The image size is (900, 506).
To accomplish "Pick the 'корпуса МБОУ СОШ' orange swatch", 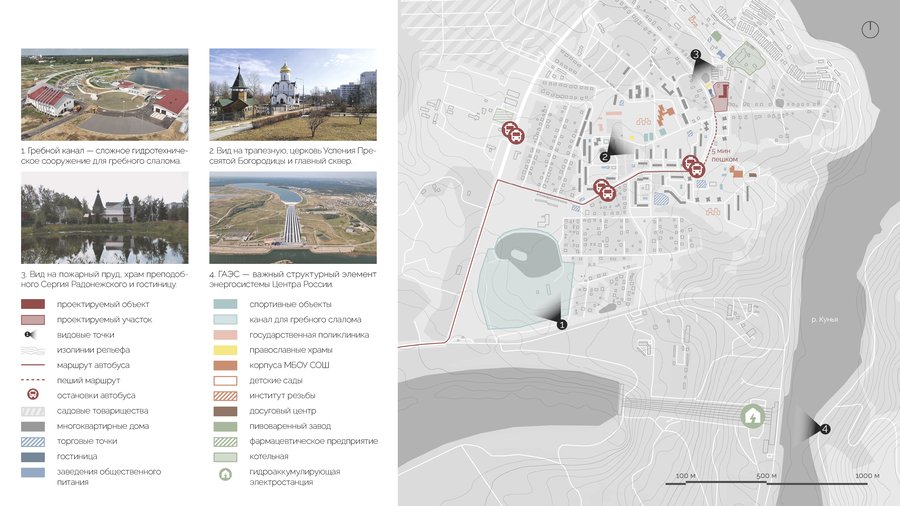I will click(x=225, y=365).
